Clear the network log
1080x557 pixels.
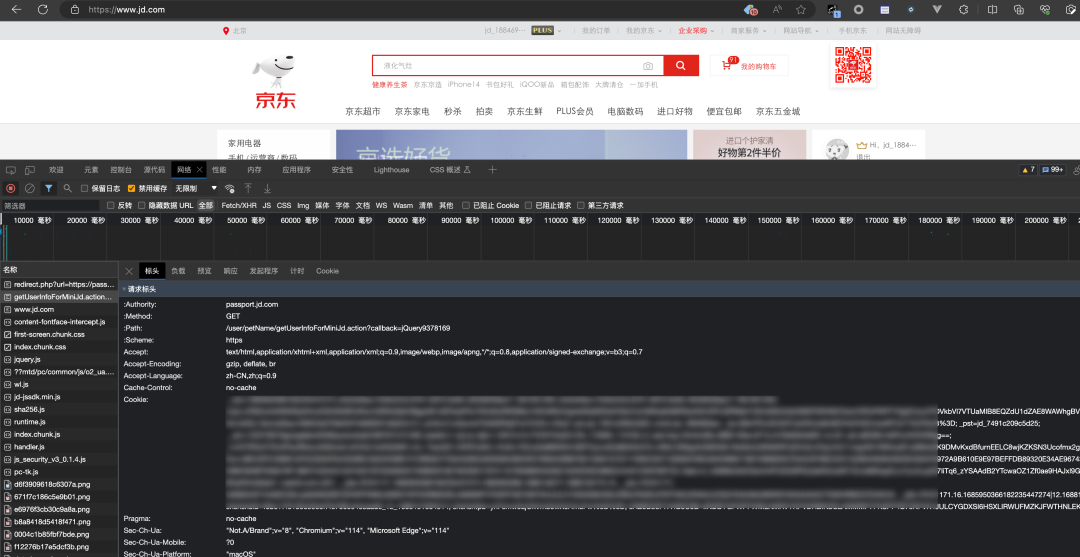[x=30, y=188]
